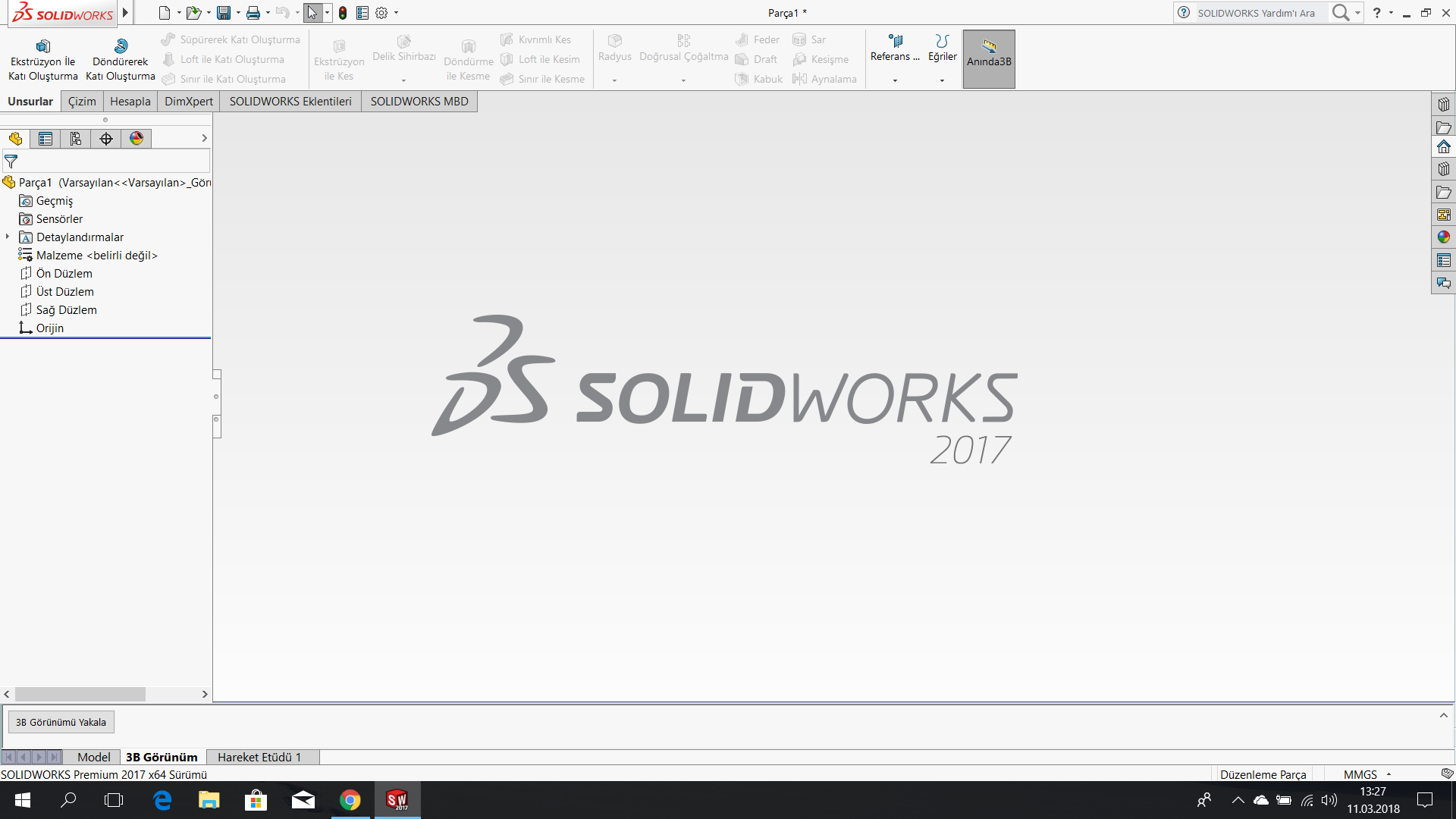Screen dimensions: 1456x819
Task: Click Döndürerek Katı Oluşturma tool
Action: (x=121, y=60)
